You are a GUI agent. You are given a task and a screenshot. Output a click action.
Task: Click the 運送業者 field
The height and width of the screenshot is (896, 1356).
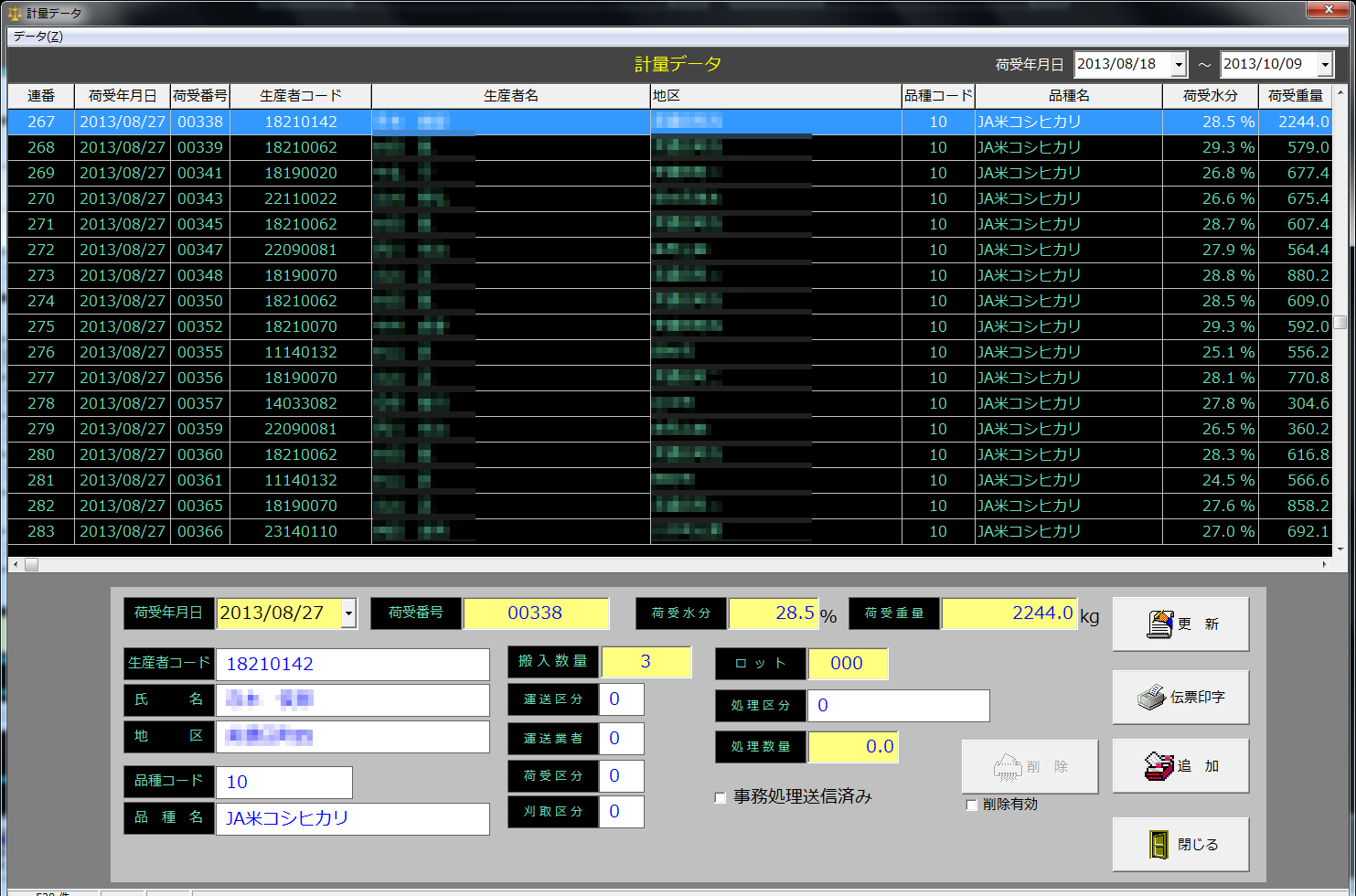(622, 739)
